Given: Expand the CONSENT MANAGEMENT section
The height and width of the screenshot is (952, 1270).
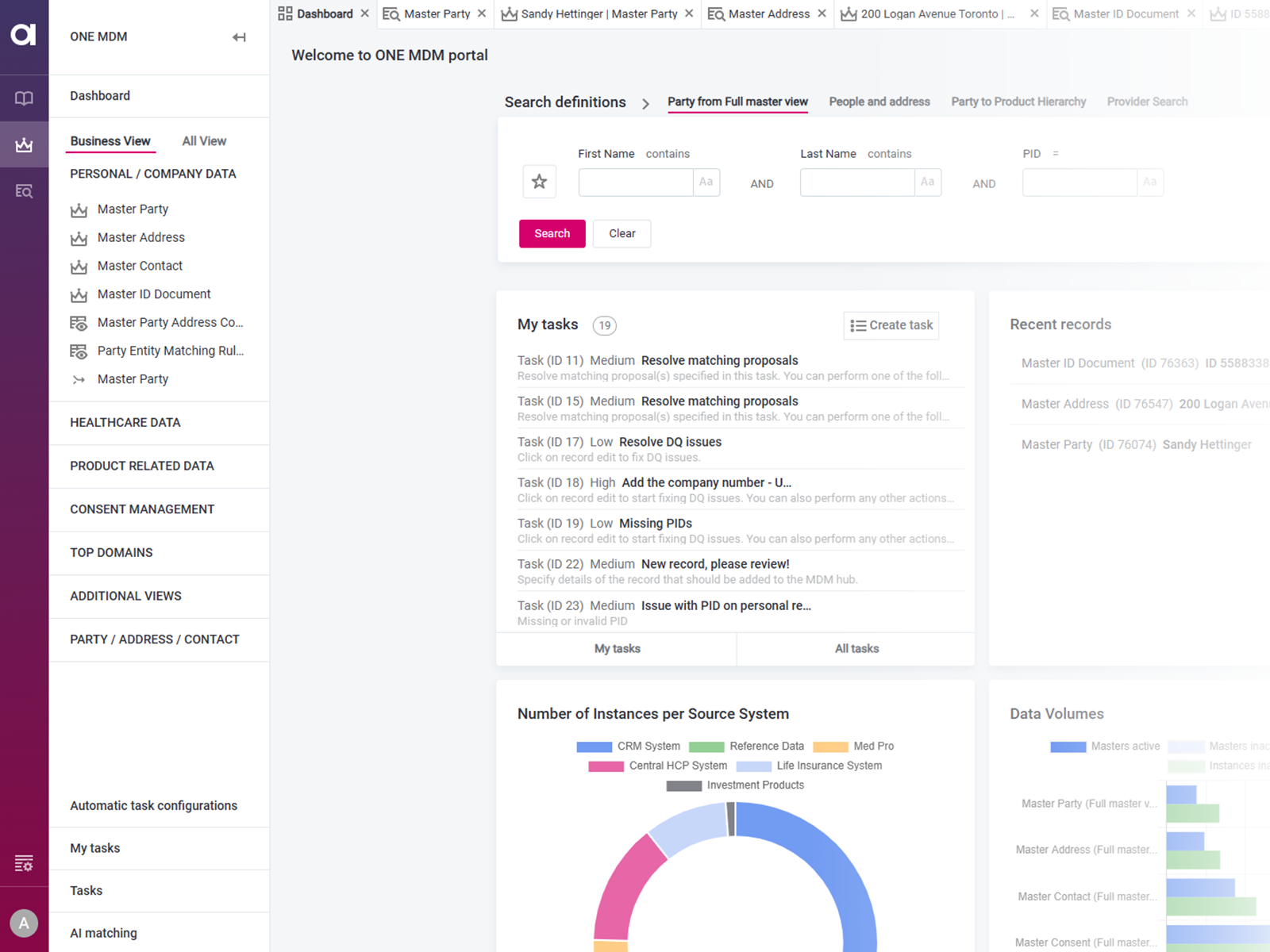Looking at the screenshot, I should point(142,509).
